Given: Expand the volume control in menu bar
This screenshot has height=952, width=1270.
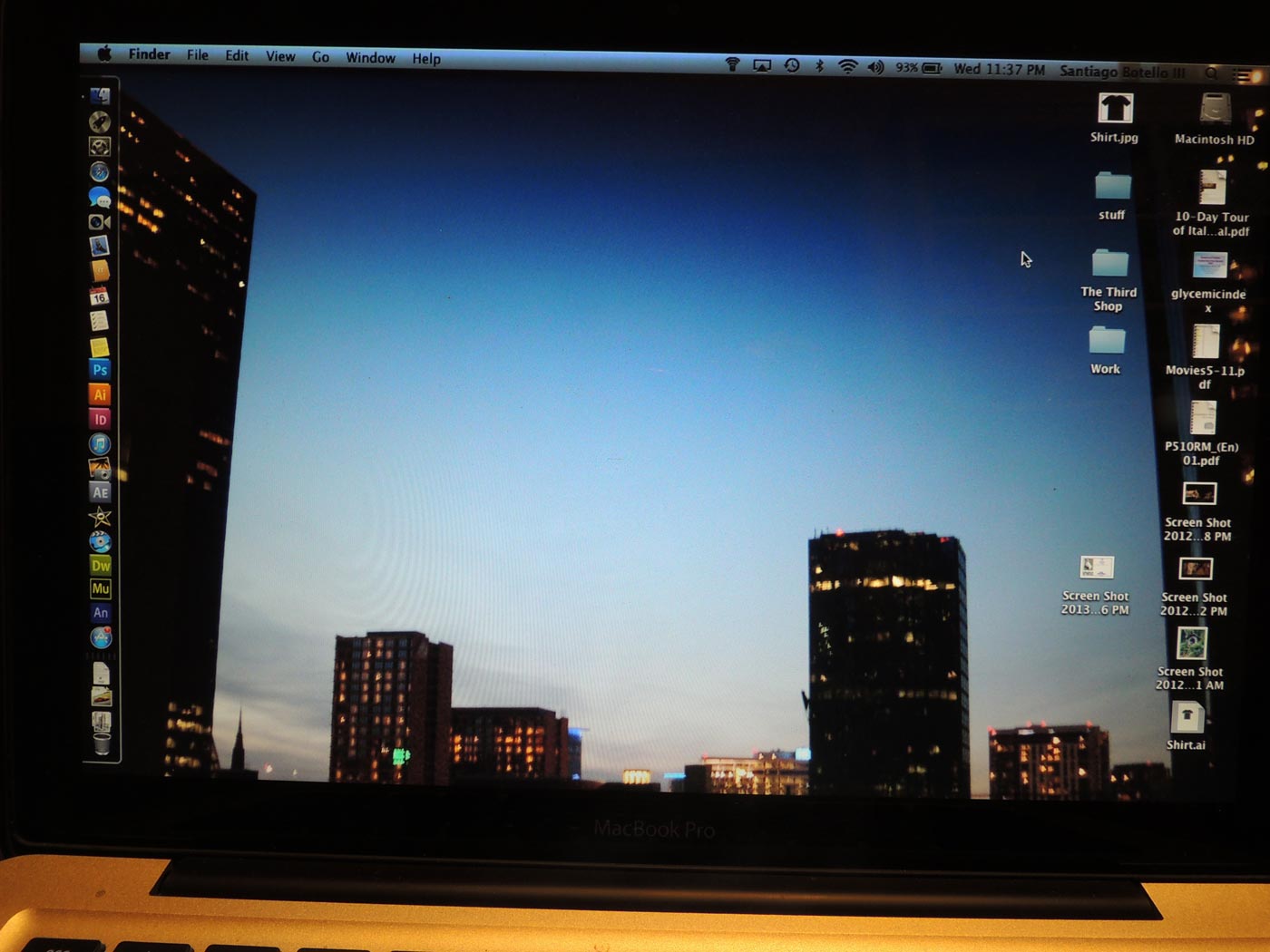Looking at the screenshot, I should pos(875,67).
